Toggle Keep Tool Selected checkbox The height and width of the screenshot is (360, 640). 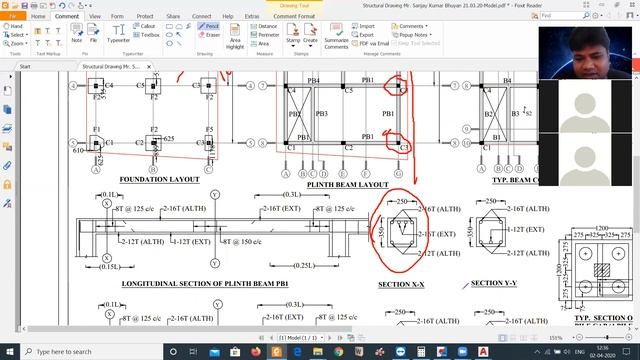click(x=416, y=43)
